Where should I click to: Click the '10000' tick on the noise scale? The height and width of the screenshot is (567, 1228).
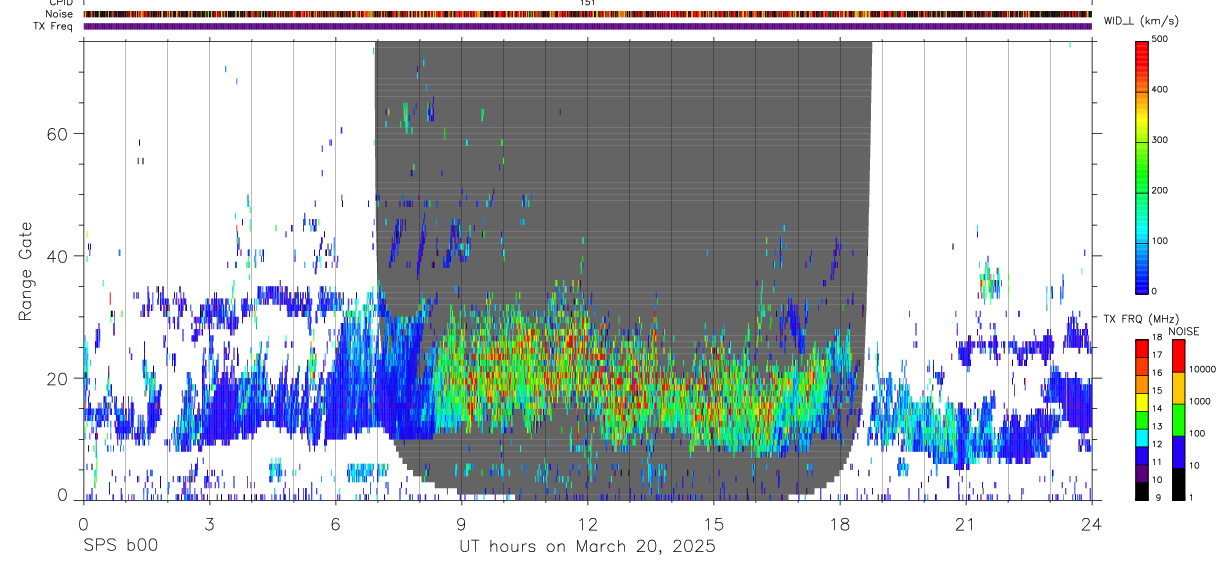tap(1201, 369)
